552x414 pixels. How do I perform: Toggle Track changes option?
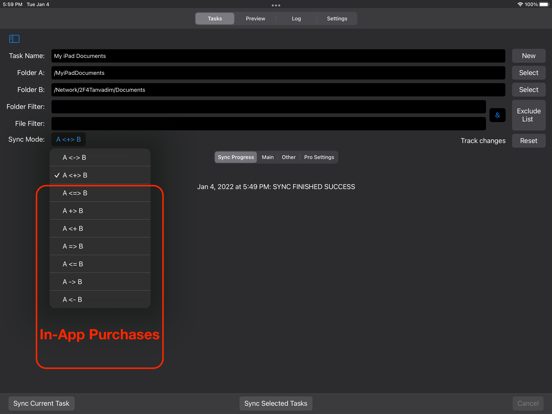[x=483, y=141]
